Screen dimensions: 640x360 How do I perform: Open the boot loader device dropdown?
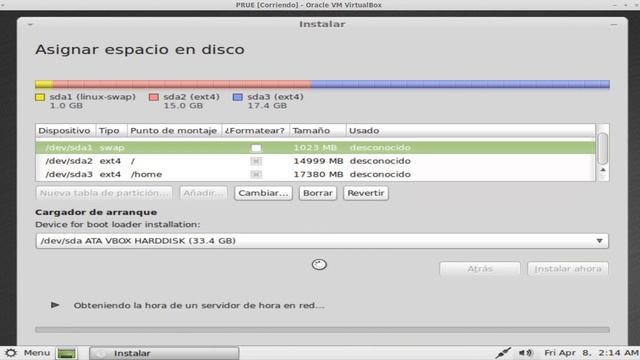point(322,241)
